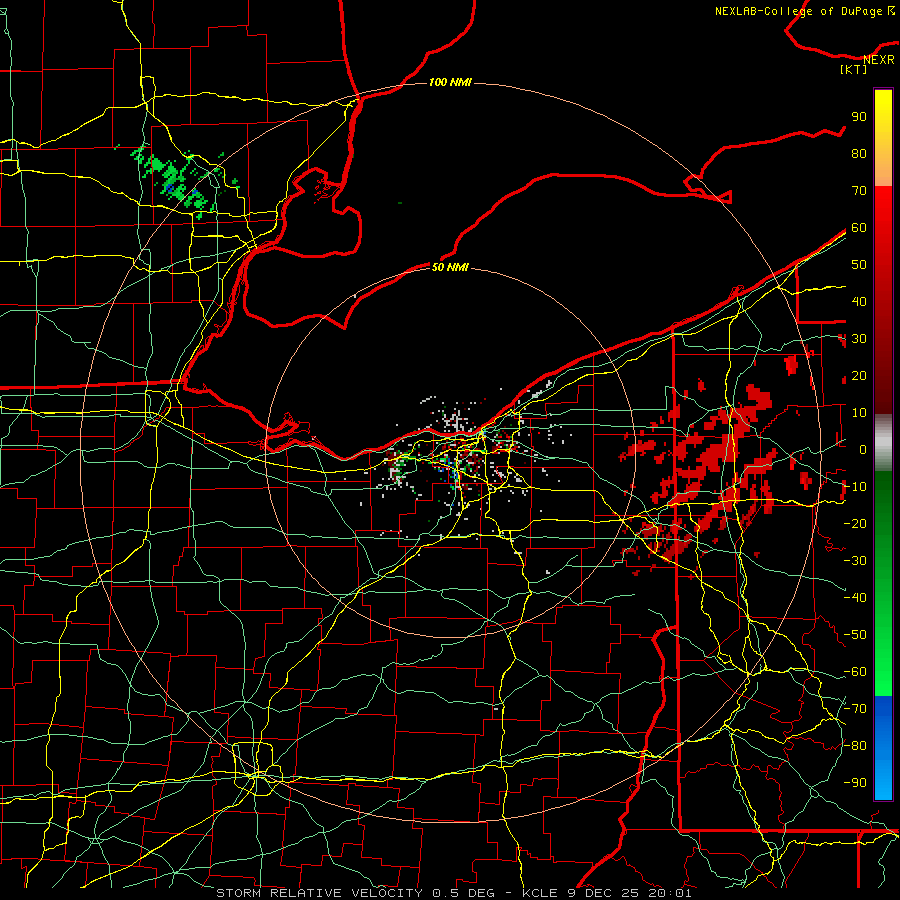The image size is (900, 900).
Task: Click the 60 value on the velocity scale
Action: point(859,227)
